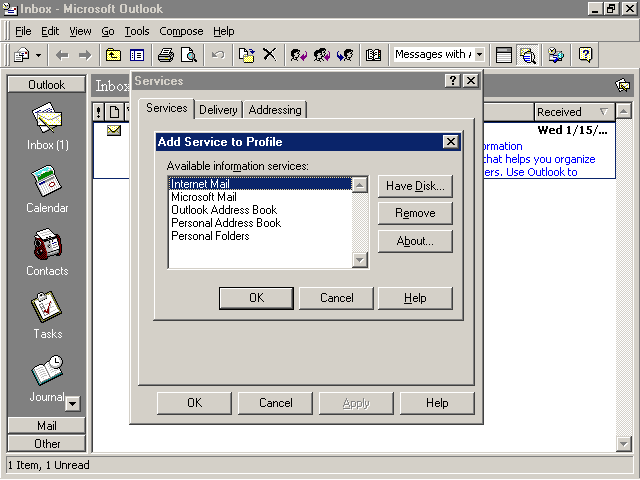This screenshot has width=640, height=480.
Task: Toggle the Folder List toolbar icon
Action: coord(137,55)
